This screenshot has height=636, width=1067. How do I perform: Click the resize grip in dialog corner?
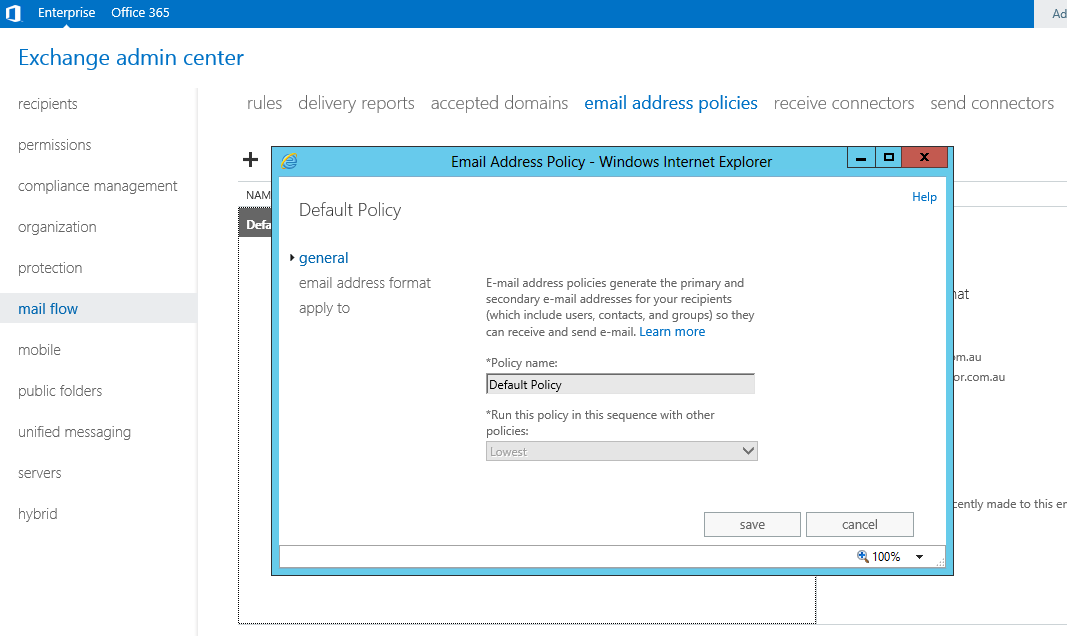pos(940,562)
